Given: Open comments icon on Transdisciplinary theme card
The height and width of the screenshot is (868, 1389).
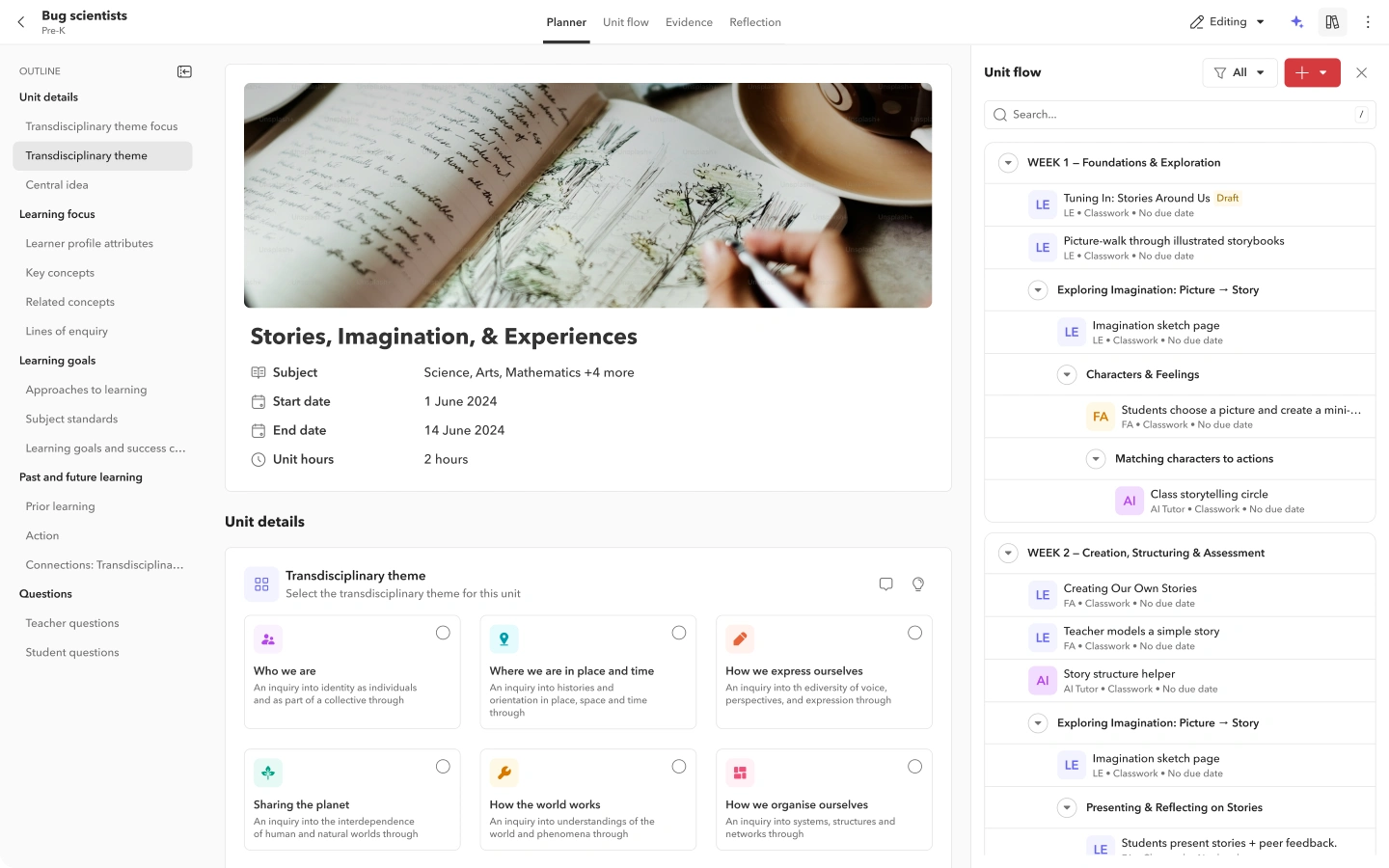Looking at the screenshot, I should [885, 584].
